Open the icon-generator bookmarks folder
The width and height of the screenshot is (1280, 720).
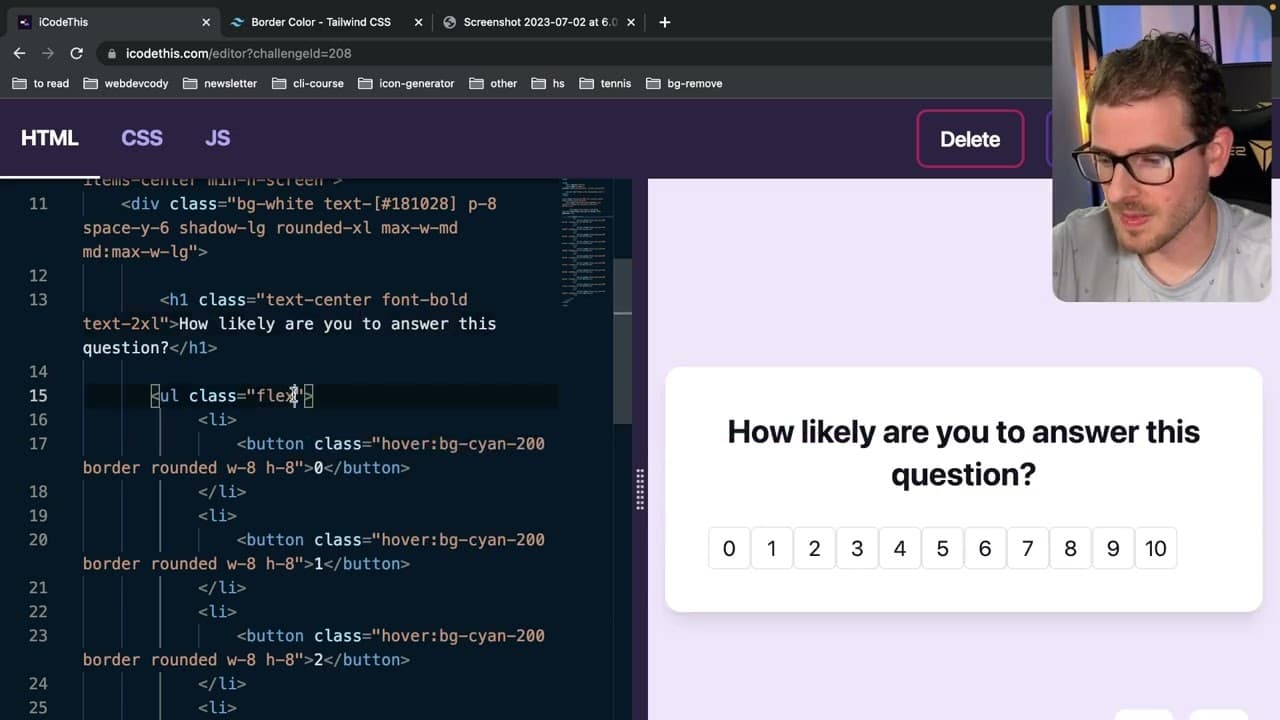coord(406,83)
